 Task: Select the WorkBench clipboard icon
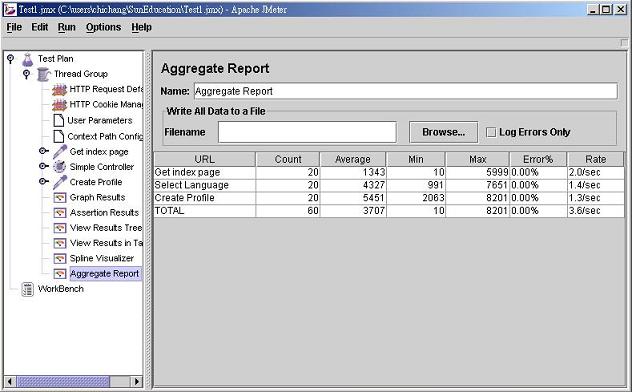27,289
